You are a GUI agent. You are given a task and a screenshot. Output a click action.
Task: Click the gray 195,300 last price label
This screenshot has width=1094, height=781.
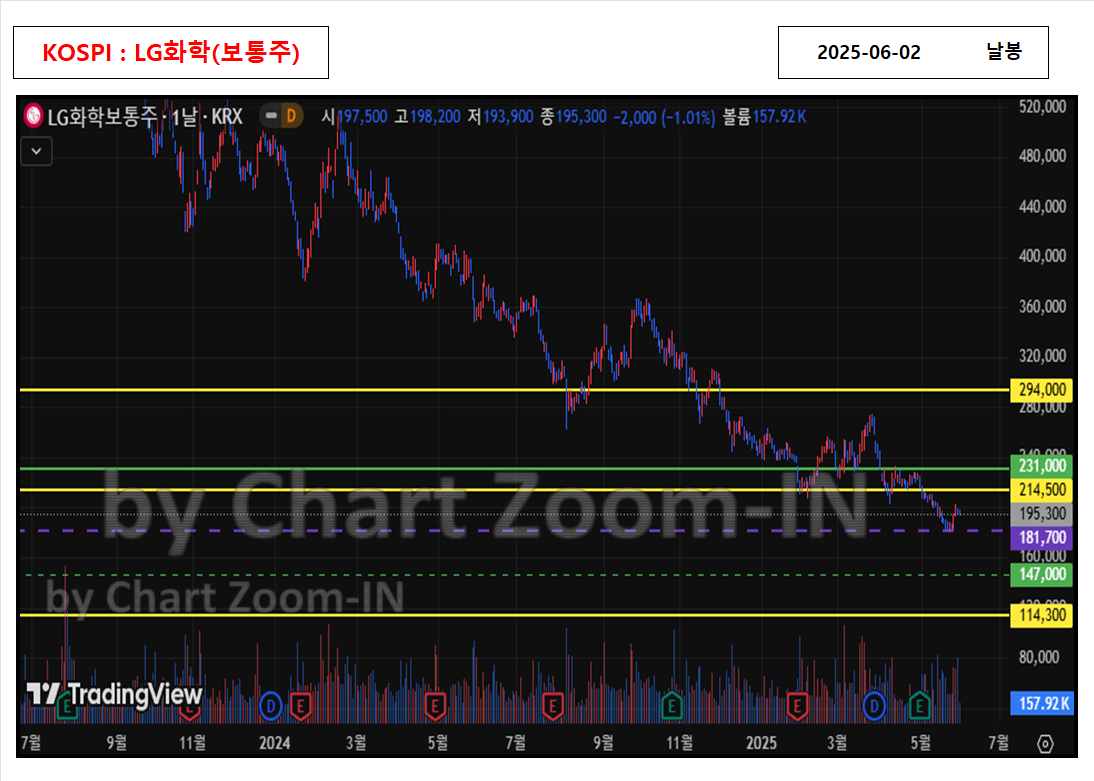[x=1042, y=514]
